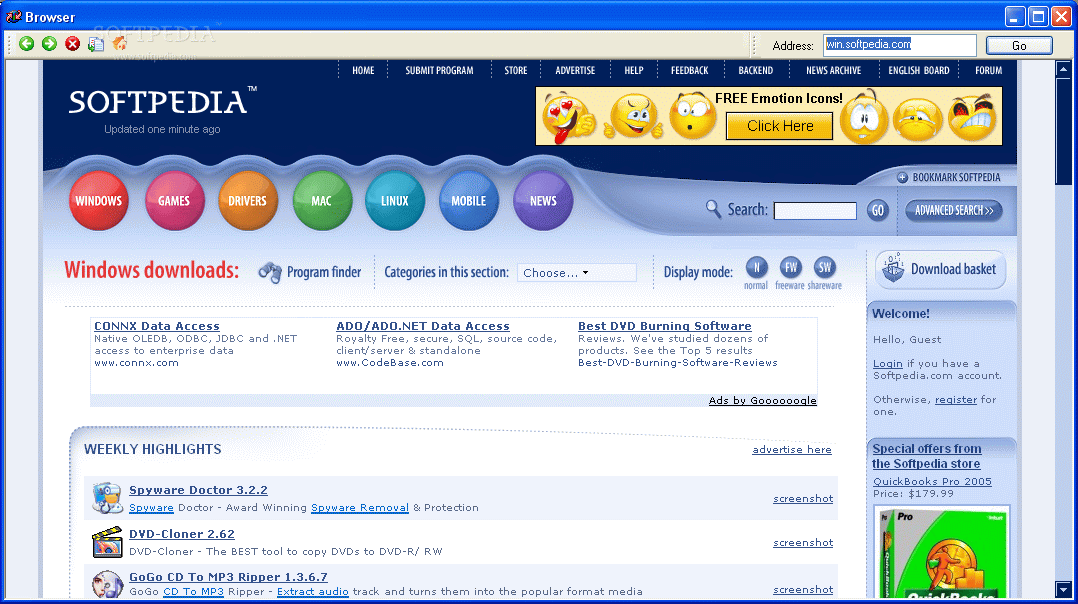Open HOME in the top navigation
This screenshot has height=604, width=1078.
pyautogui.click(x=363, y=70)
